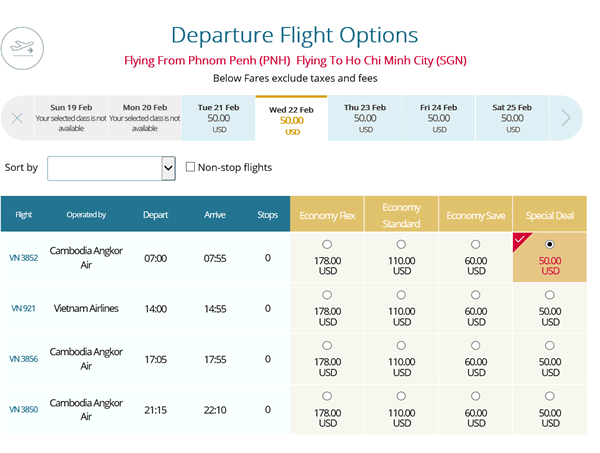Pick Economy Standard for flight VN 3856

pyautogui.click(x=401, y=345)
